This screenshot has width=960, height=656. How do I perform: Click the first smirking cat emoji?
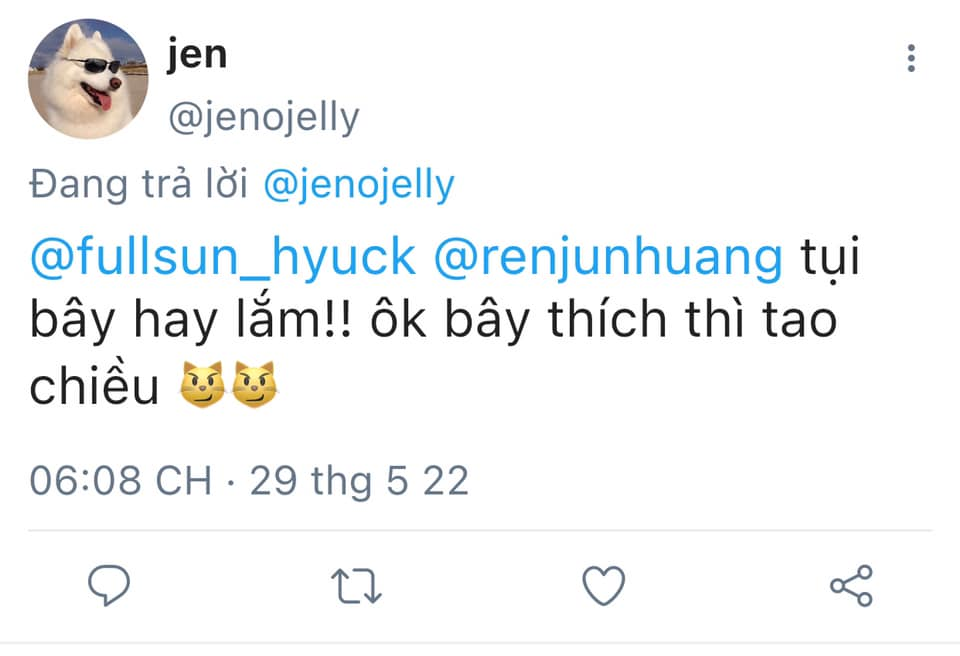tap(203, 386)
